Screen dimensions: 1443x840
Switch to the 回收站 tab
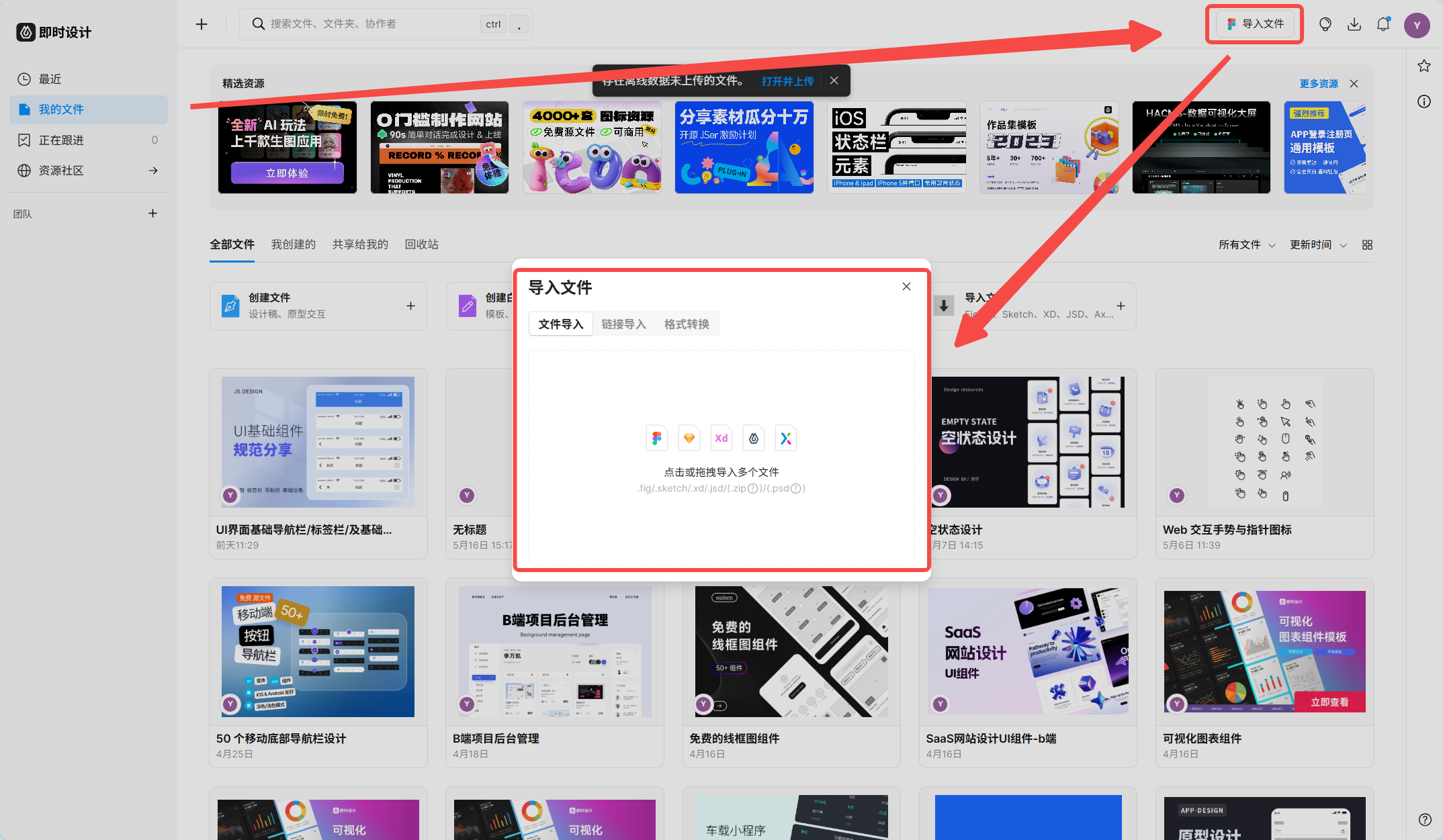[421, 244]
